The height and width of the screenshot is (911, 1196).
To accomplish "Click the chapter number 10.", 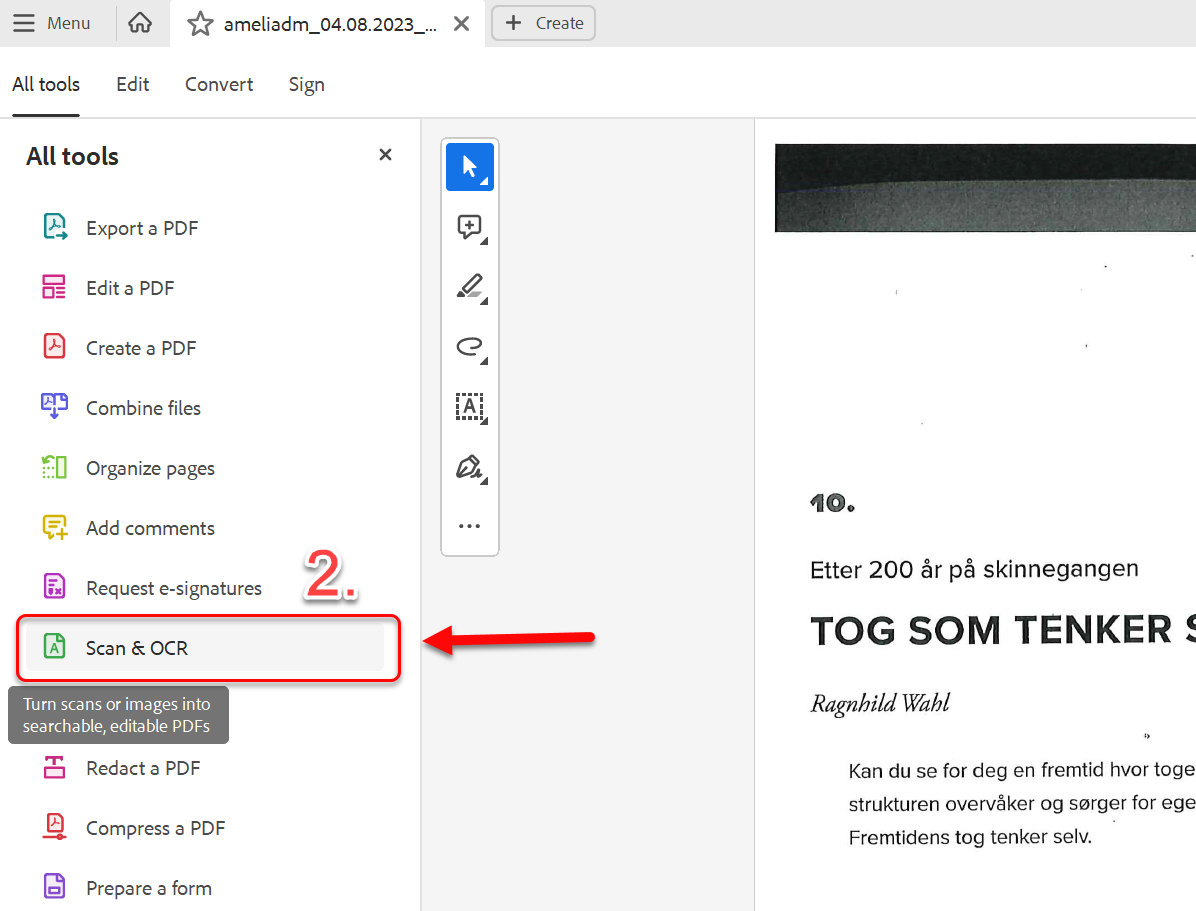I will (832, 504).
